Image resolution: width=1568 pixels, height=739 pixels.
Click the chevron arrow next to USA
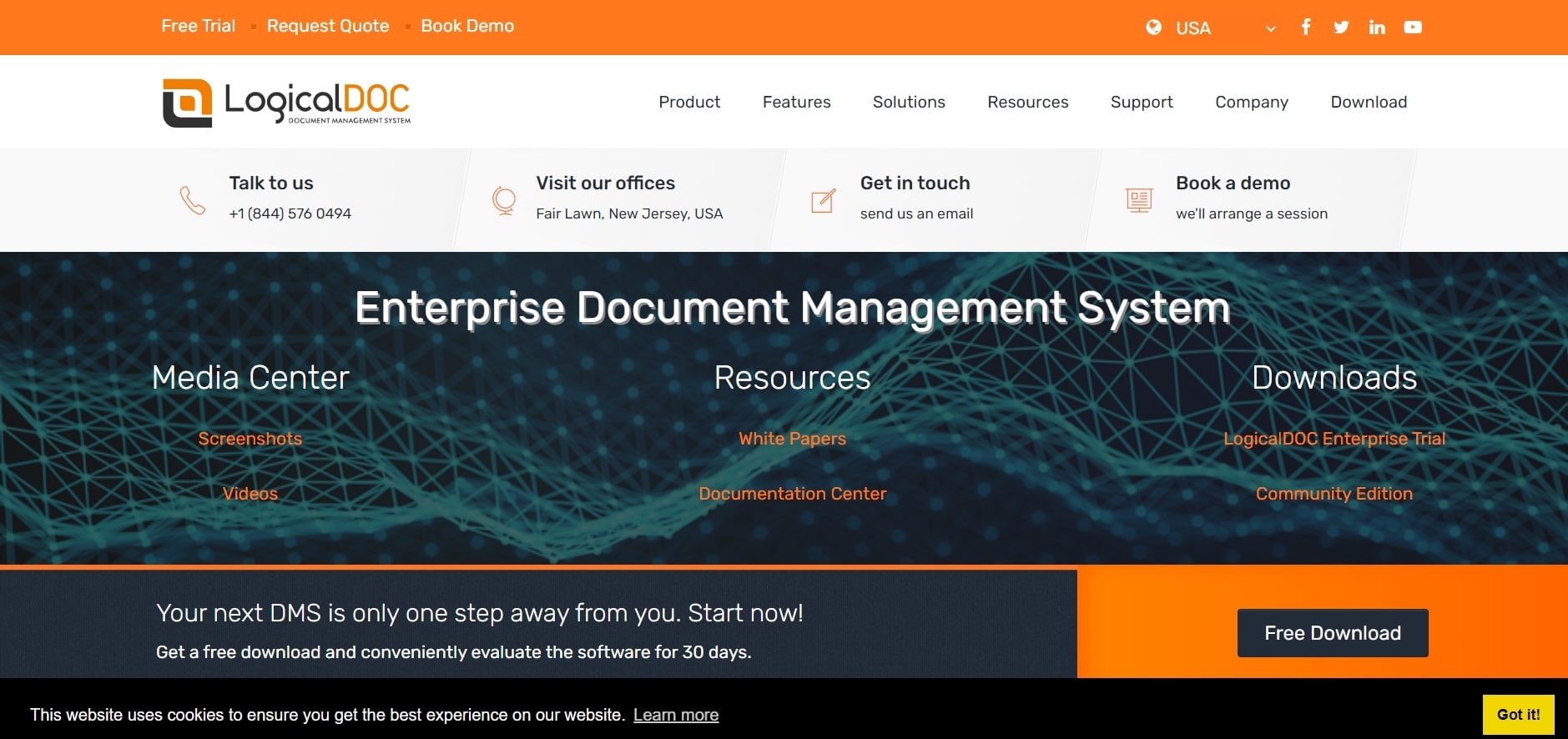pos(1270,28)
